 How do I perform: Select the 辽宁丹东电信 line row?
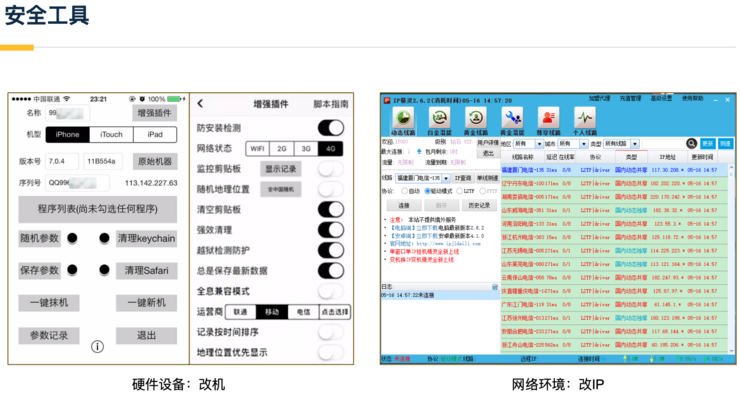[614, 183]
